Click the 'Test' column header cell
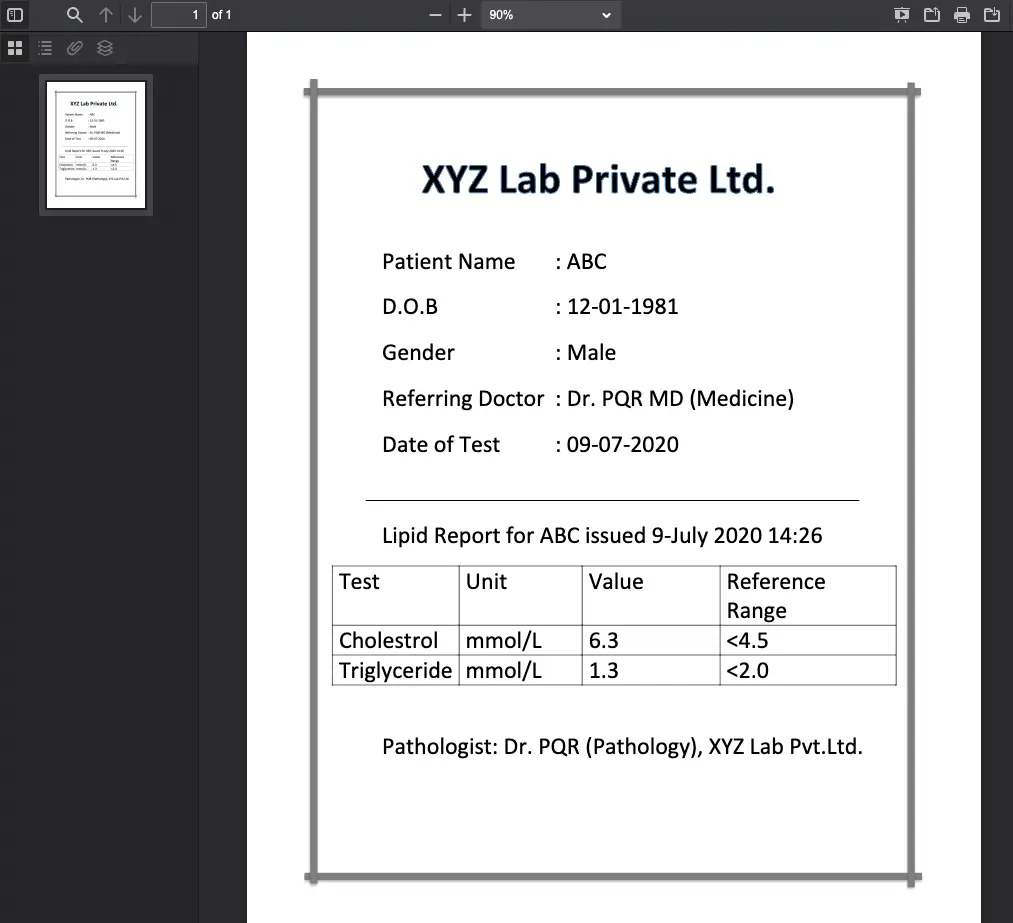This screenshot has width=1013, height=923. point(395,596)
